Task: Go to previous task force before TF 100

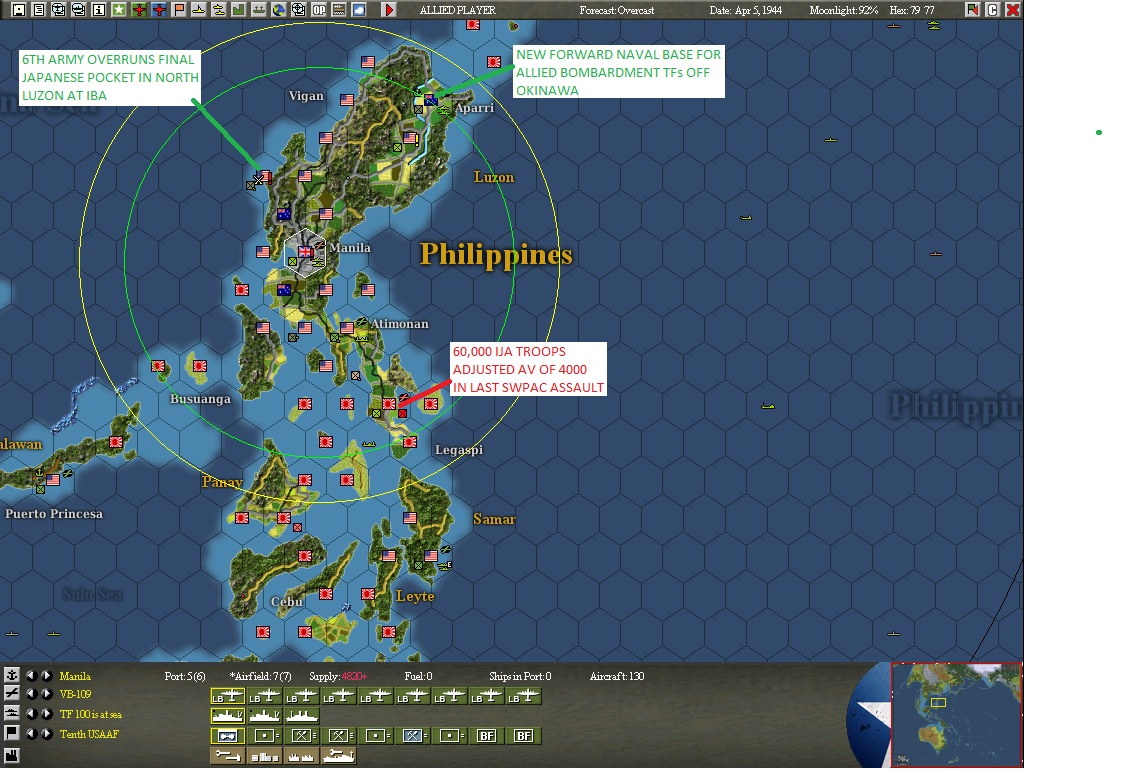Action: 31,714
